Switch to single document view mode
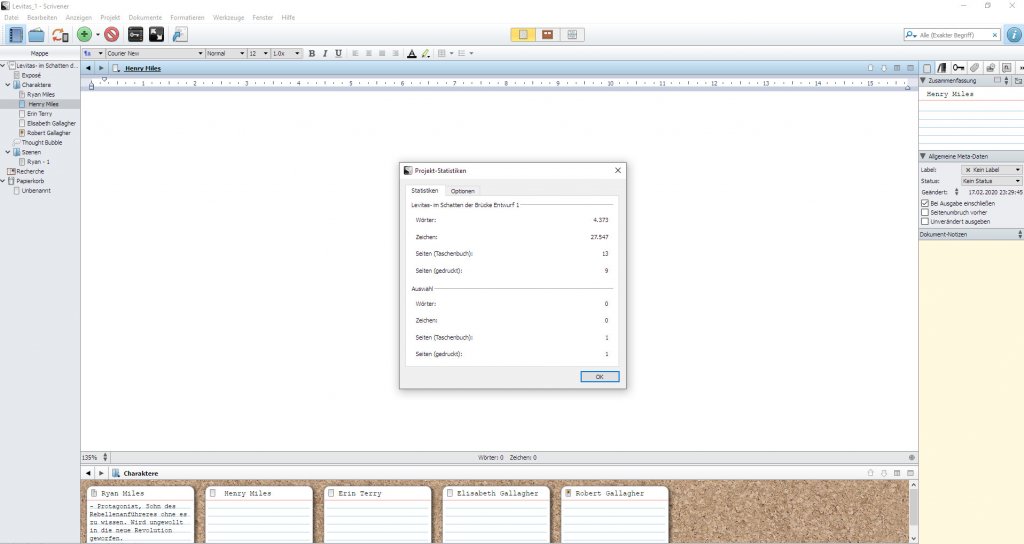1024x544 pixels. [x=523, y=35]
